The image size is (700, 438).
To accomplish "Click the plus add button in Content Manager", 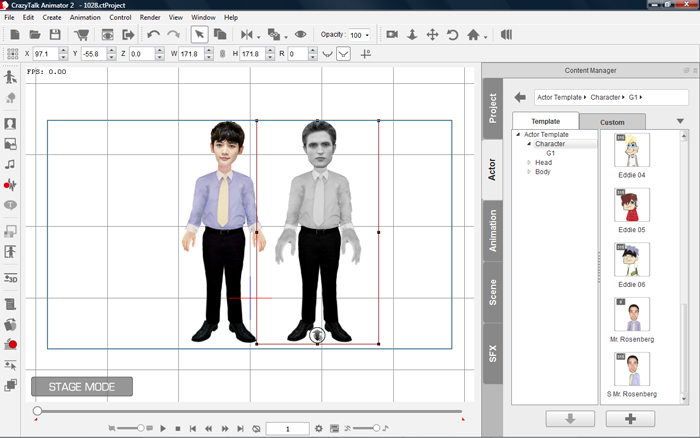I will (630, 418).
